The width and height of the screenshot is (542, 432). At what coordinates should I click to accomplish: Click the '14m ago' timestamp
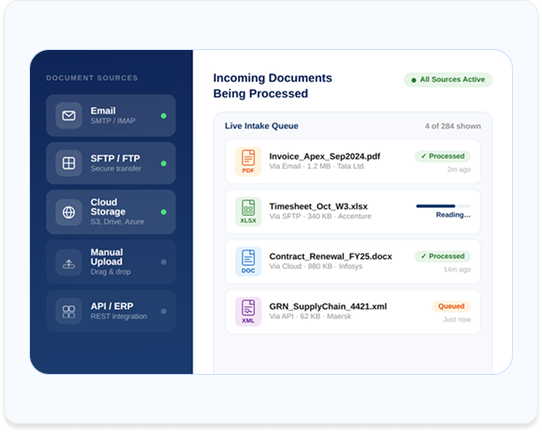[x=457, y=270]
